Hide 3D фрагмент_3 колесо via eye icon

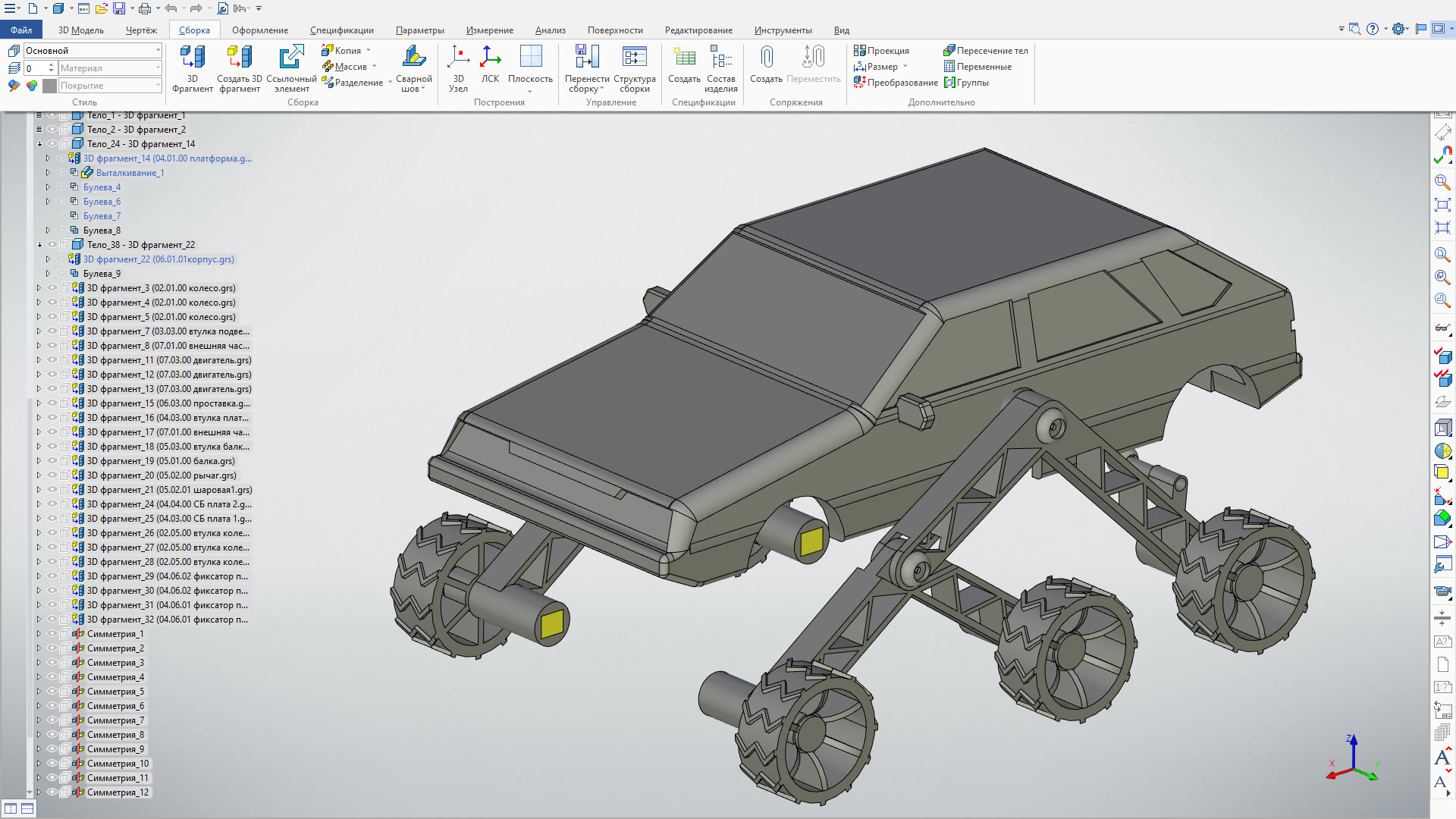pos(52,288)
